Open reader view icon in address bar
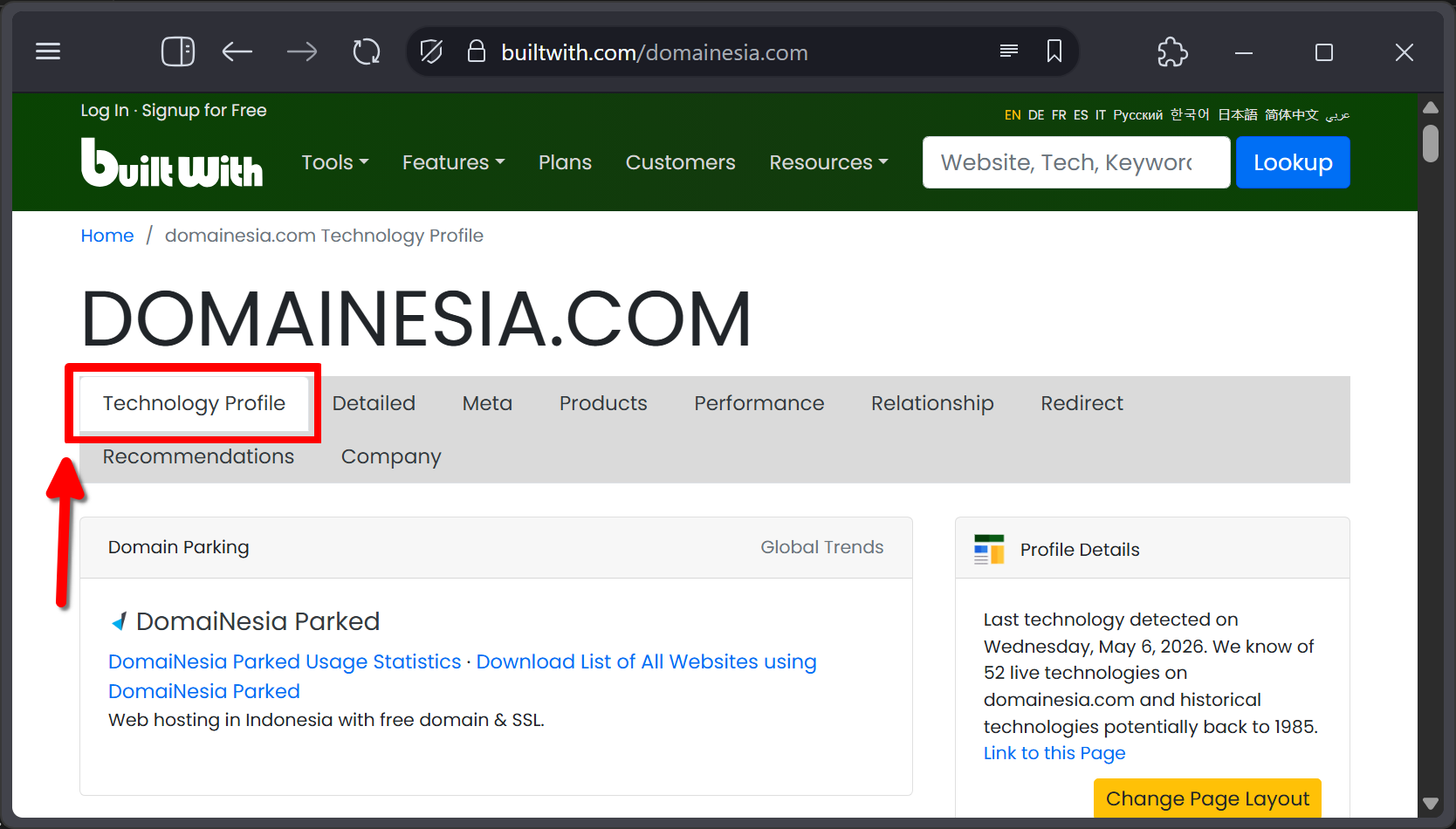This screenshot has height=829, width=1456. pos(1009,51)
